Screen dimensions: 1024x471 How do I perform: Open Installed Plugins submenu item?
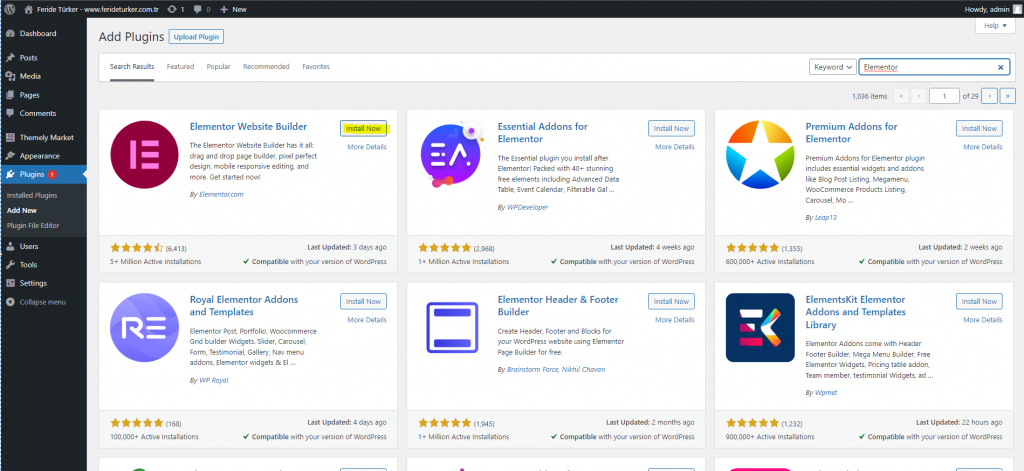[32, 195]
